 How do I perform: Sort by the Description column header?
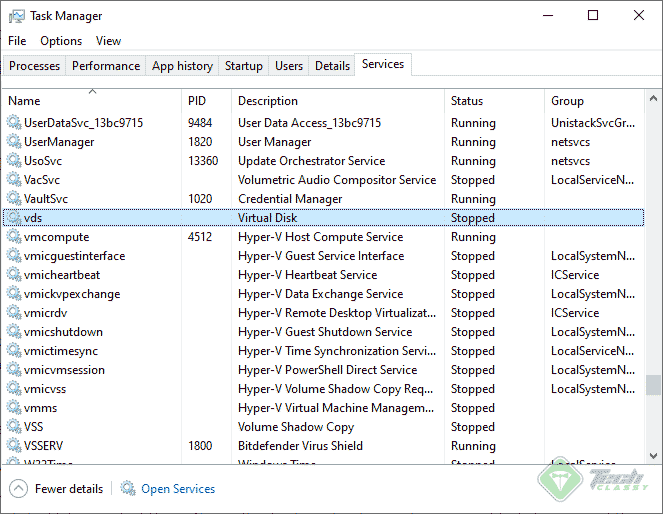pyautogui.click(x=338, y=101)
